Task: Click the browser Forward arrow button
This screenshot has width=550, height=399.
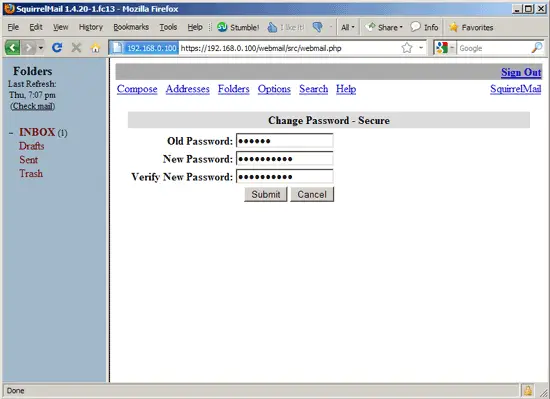Action: (29, 47)
